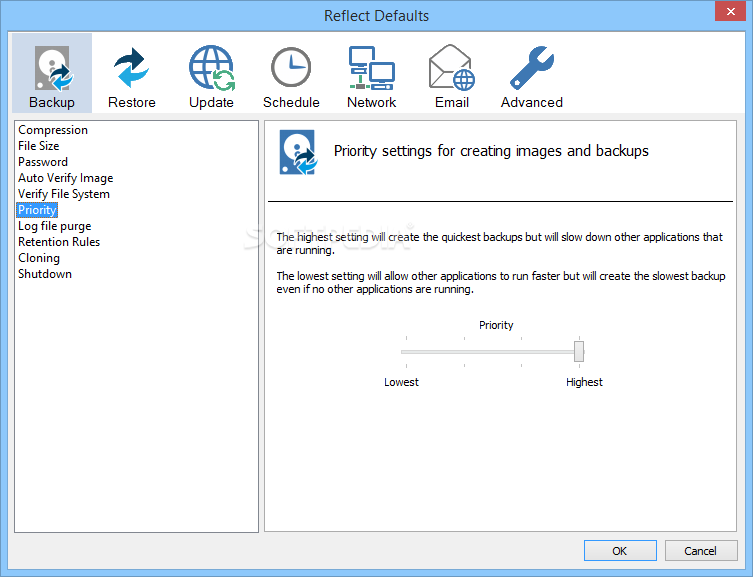Choose Password from the options list
Image resolution: width=753 pixels, height=577 pixels.
click(43, 162)
